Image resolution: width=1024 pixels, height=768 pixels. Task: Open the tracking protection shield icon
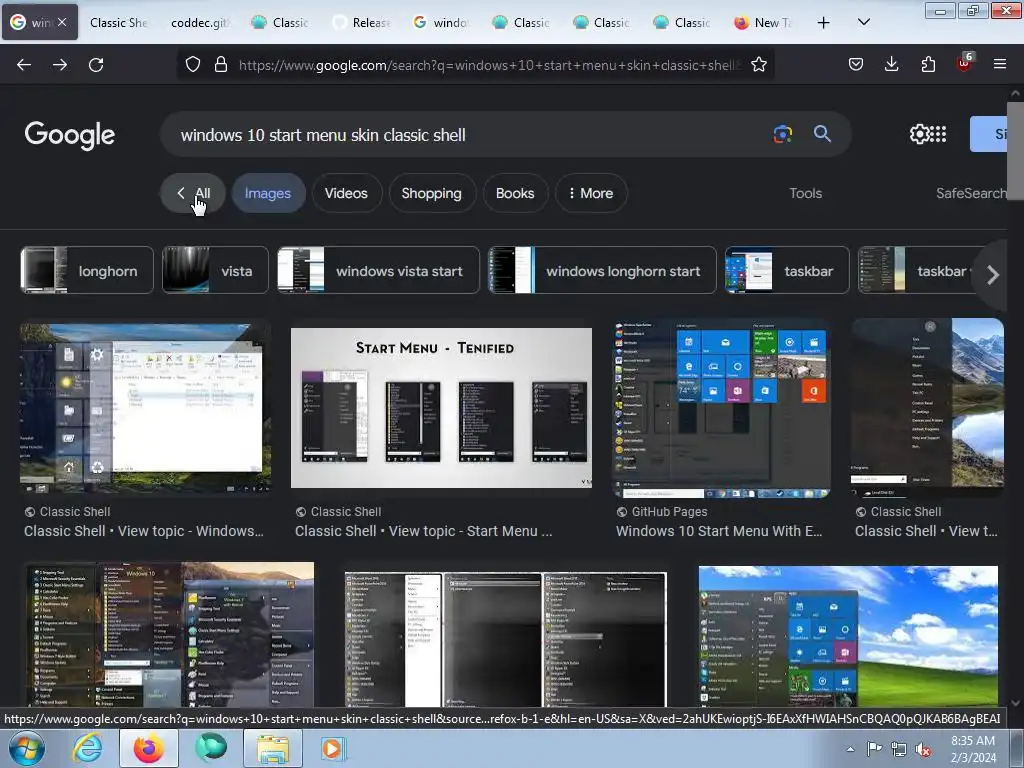(193, 64)
